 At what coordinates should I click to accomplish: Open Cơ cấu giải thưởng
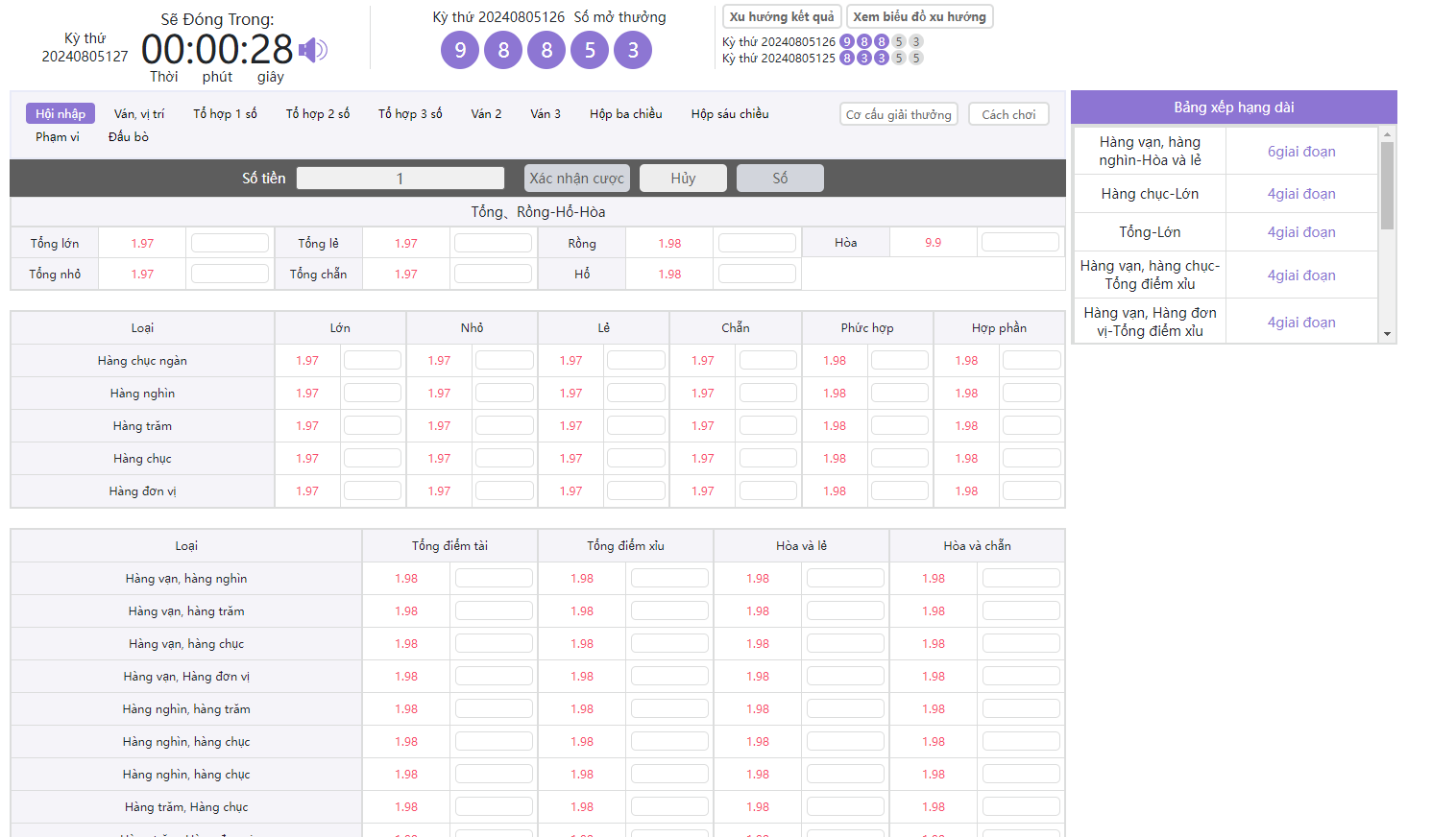[x=899, y=114]
